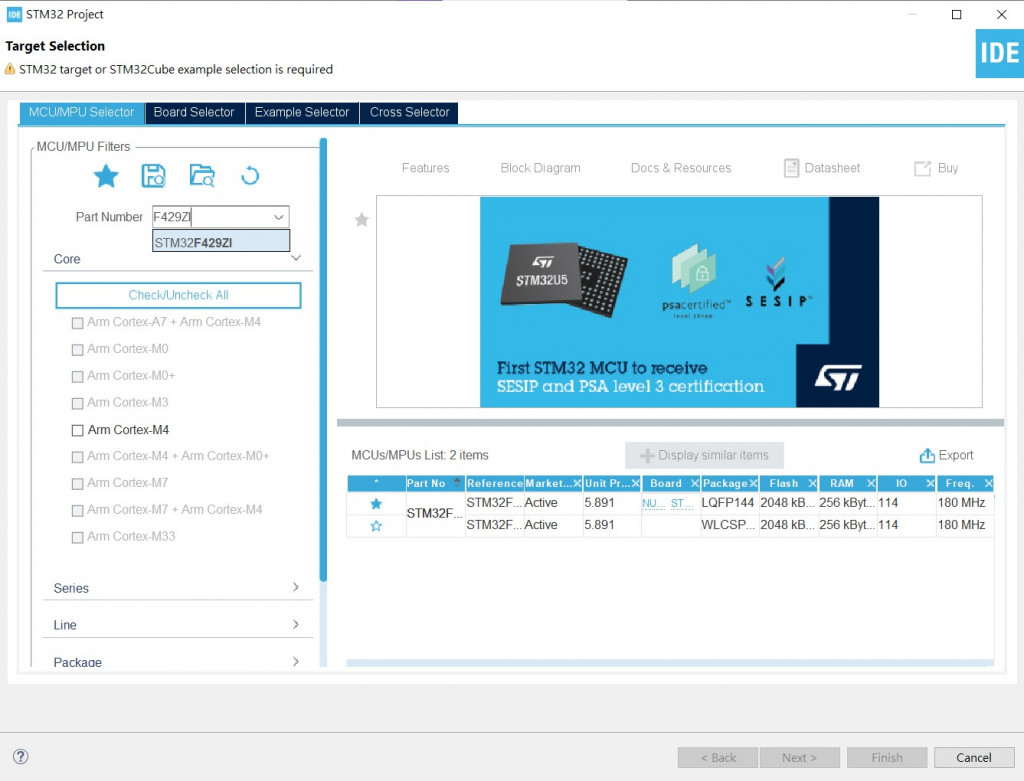Toggle Arm Cortex-A7 + Arm Cortex-M4 checkbox

(77, 323)
